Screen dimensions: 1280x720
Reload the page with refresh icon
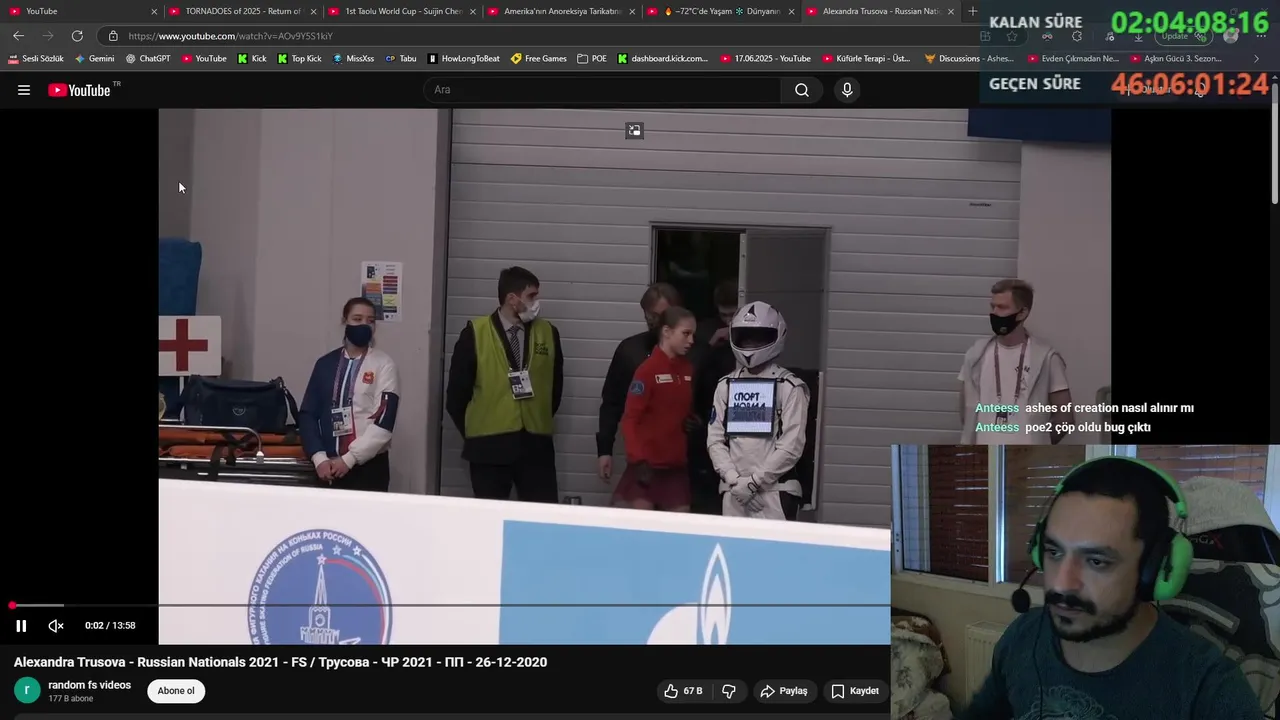point(77,36)
